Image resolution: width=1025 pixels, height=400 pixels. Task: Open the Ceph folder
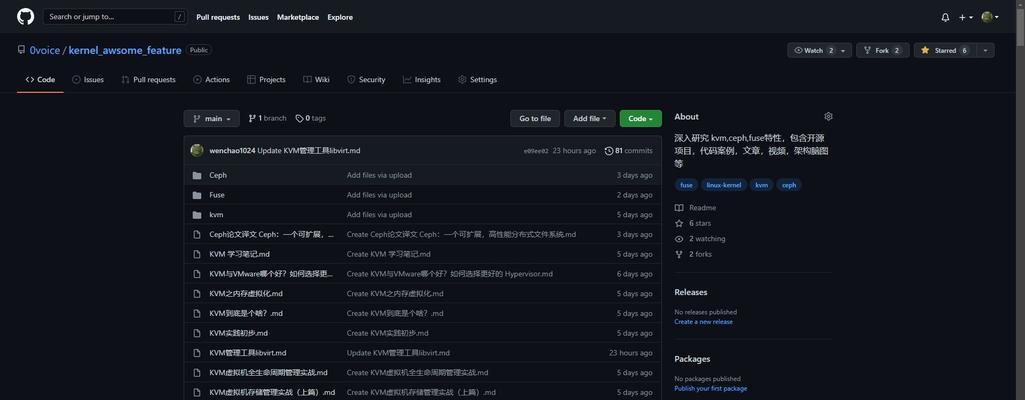point(218,175)
